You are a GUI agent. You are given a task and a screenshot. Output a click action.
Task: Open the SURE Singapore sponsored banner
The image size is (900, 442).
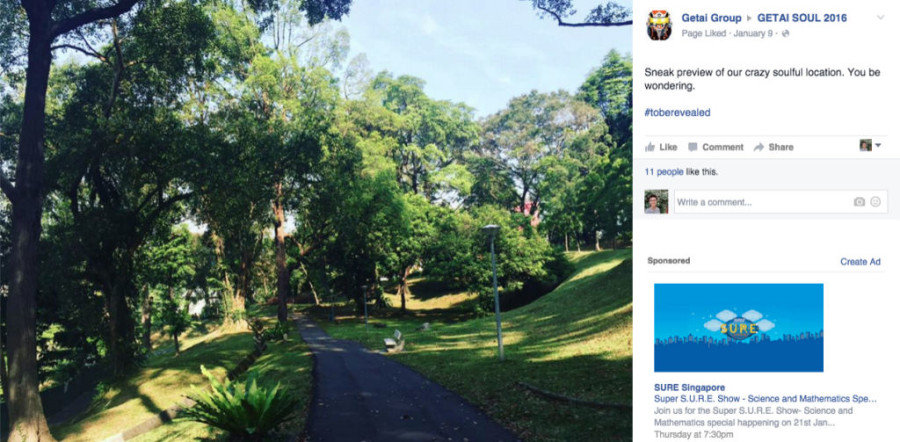click(739, 328)
